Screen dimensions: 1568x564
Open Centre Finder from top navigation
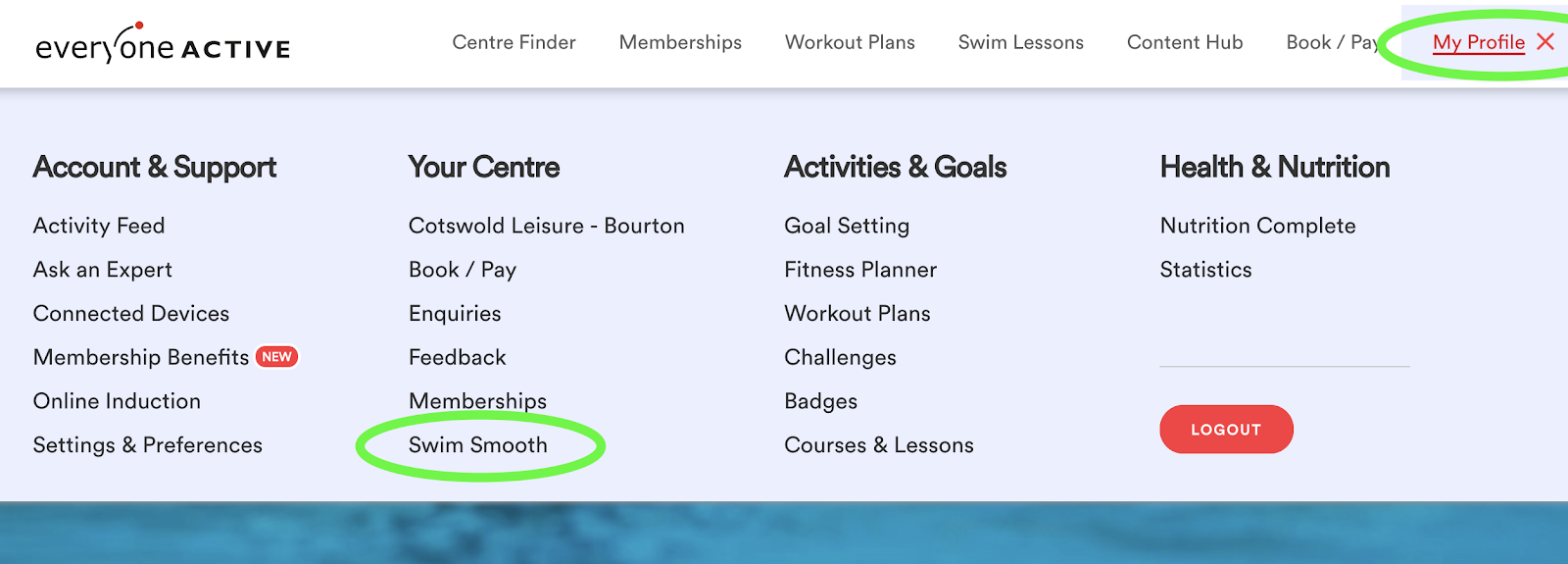514,42
